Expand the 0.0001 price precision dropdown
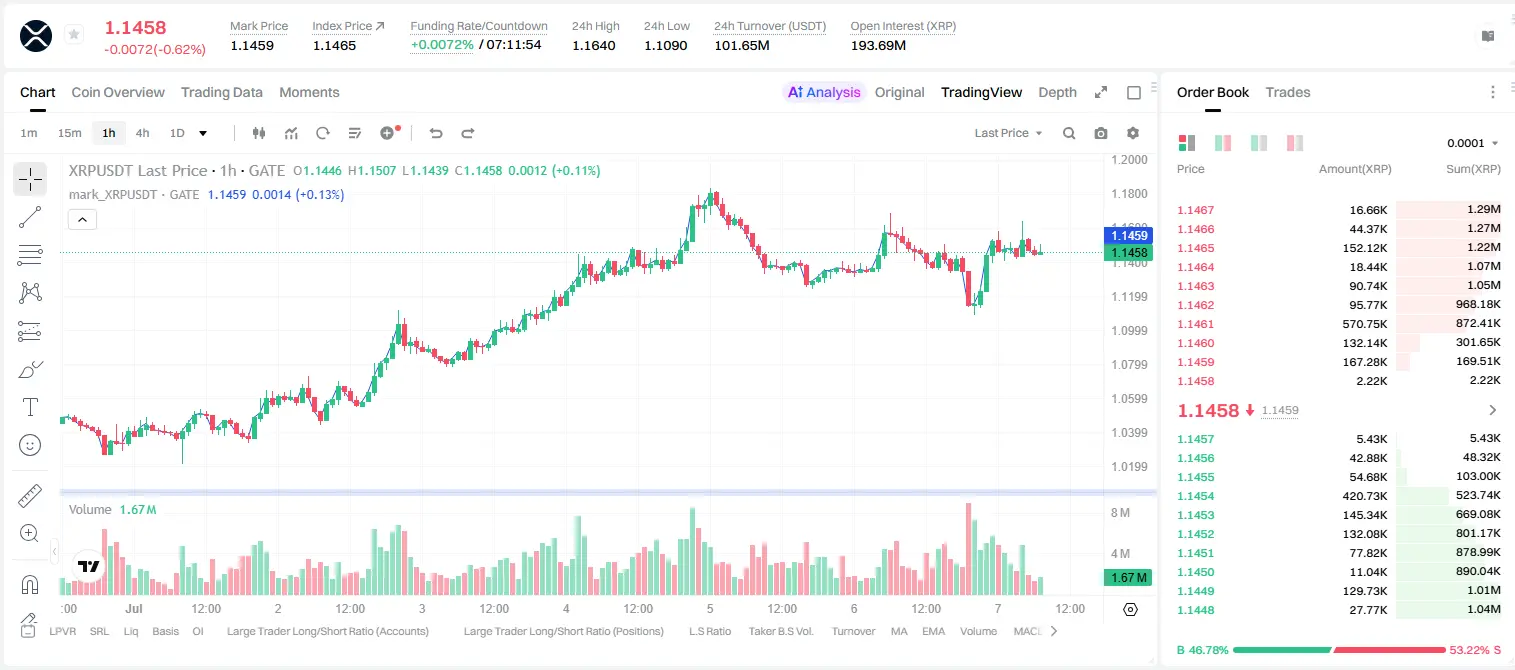Image resolution: width=1515 pixels, height=670 pixels. coord(1473,143)
